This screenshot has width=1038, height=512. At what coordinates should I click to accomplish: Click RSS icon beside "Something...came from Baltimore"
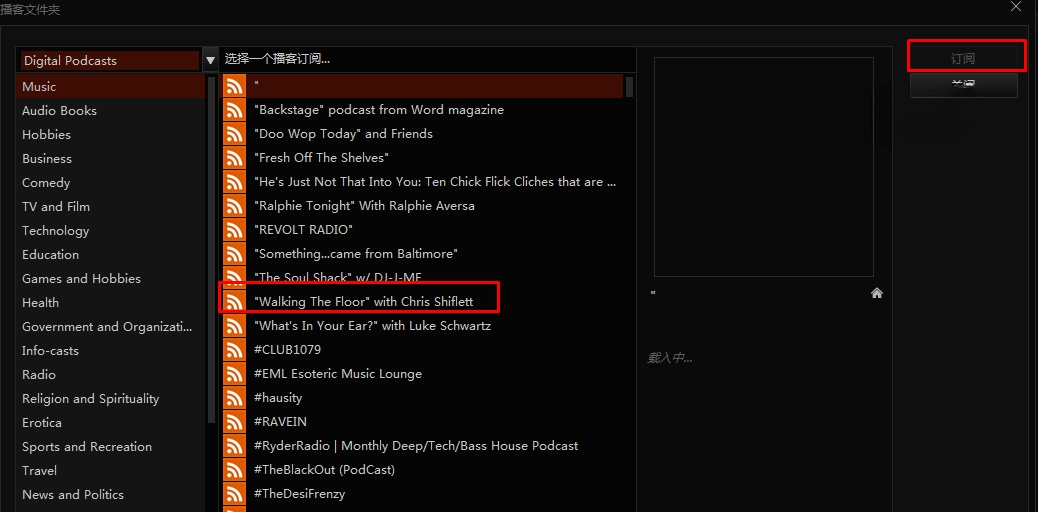pyautogui.click(x=234, y=254)
